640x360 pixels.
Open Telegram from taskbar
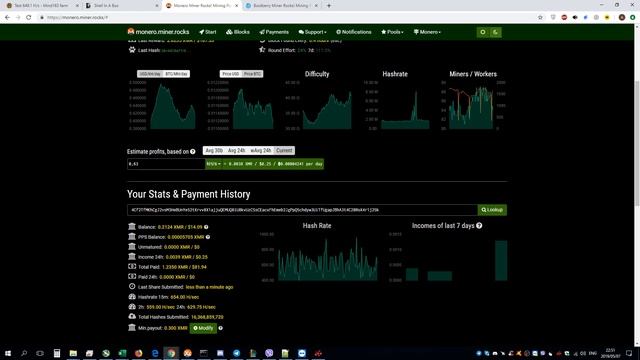[236, 353]
